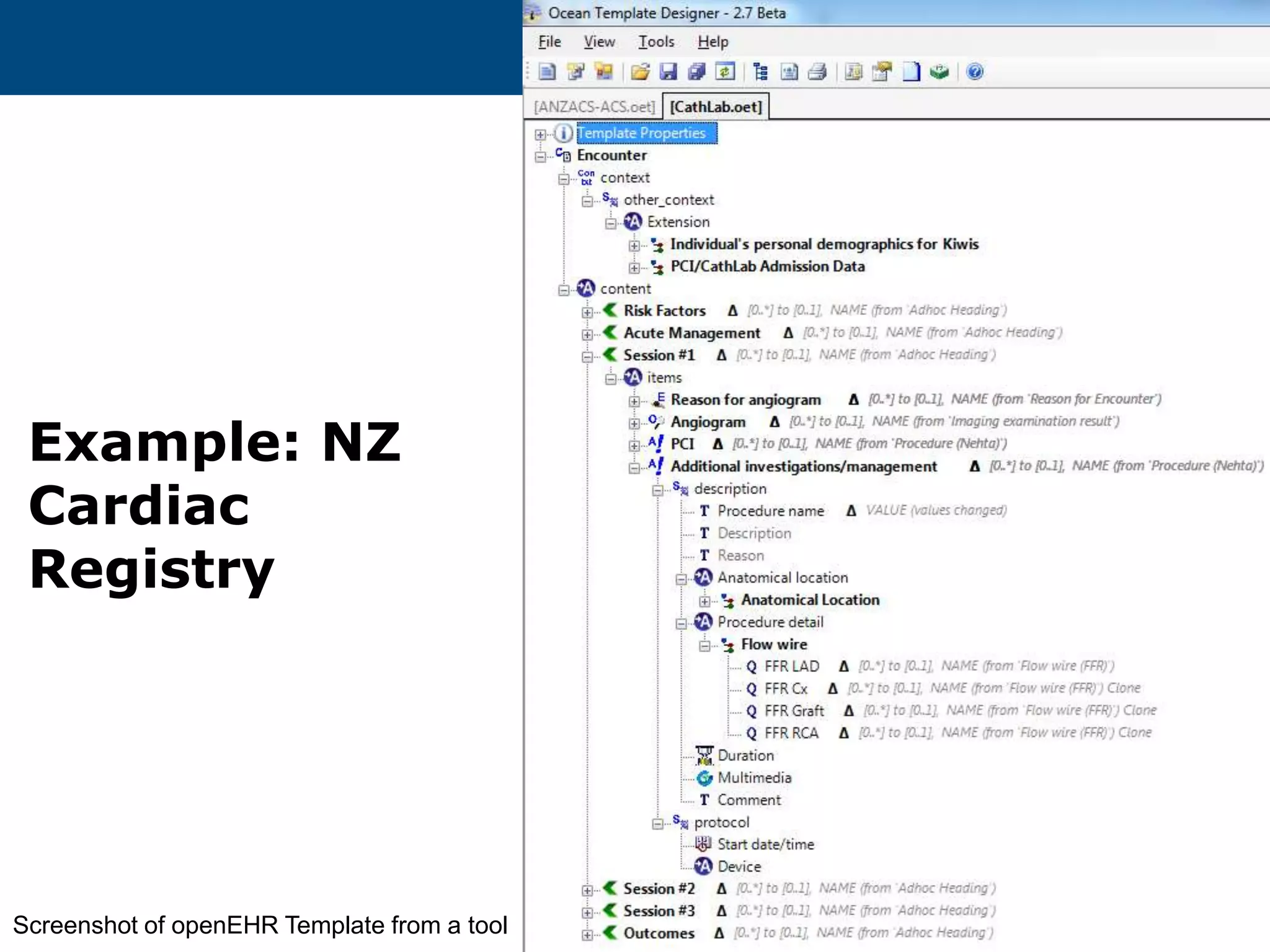
Task: Click the Start date/time calendar icon
Action: (x=703, y=844)
